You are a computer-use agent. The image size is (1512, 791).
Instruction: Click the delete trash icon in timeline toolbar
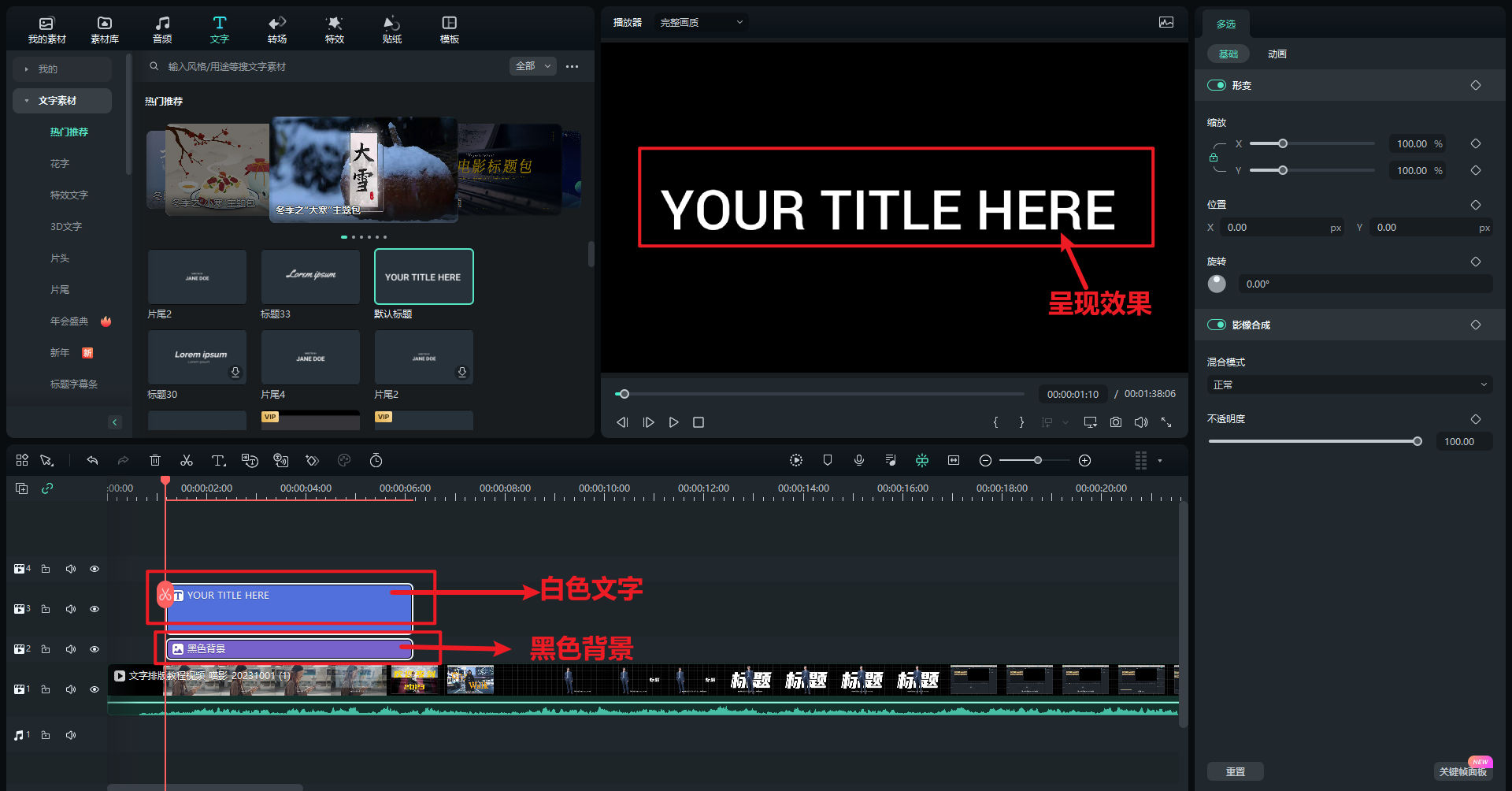click(x=155, y=460)
